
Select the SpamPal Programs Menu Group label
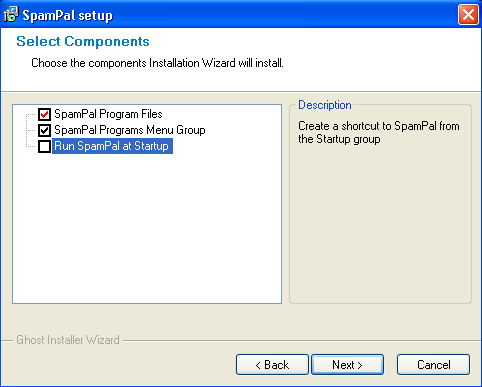(130, 130)
